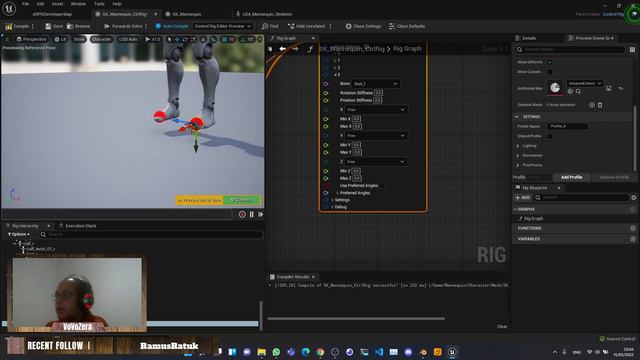Click the Add Profile button

pos(571,177)
